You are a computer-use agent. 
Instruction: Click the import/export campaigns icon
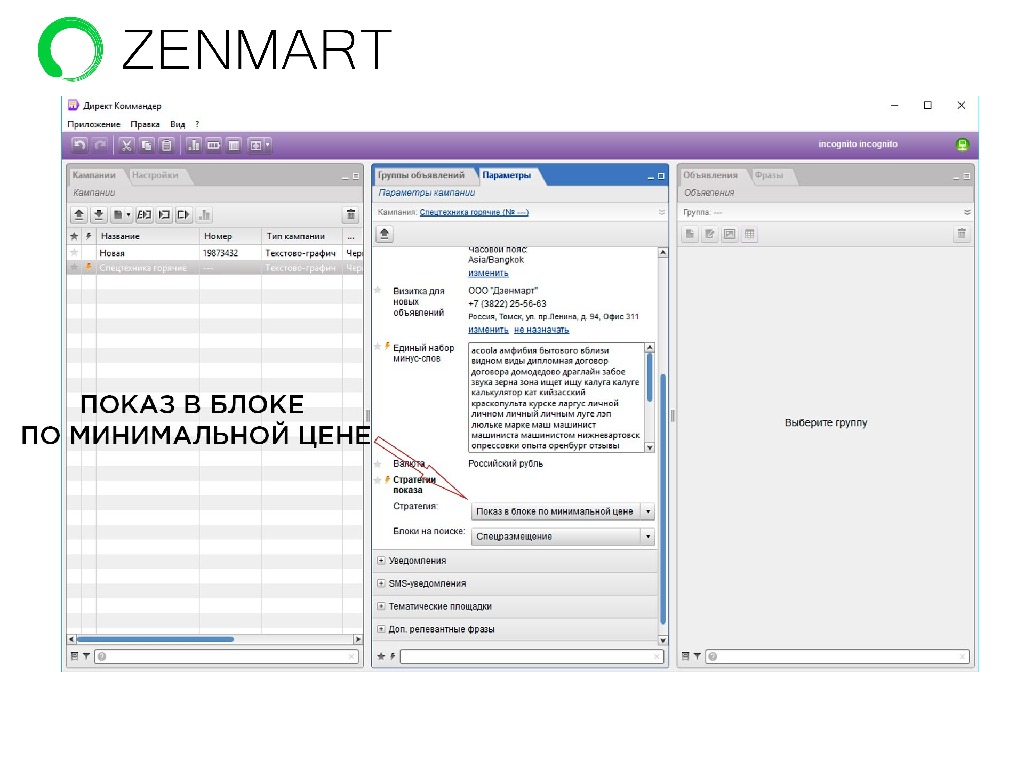click(144, 215)
